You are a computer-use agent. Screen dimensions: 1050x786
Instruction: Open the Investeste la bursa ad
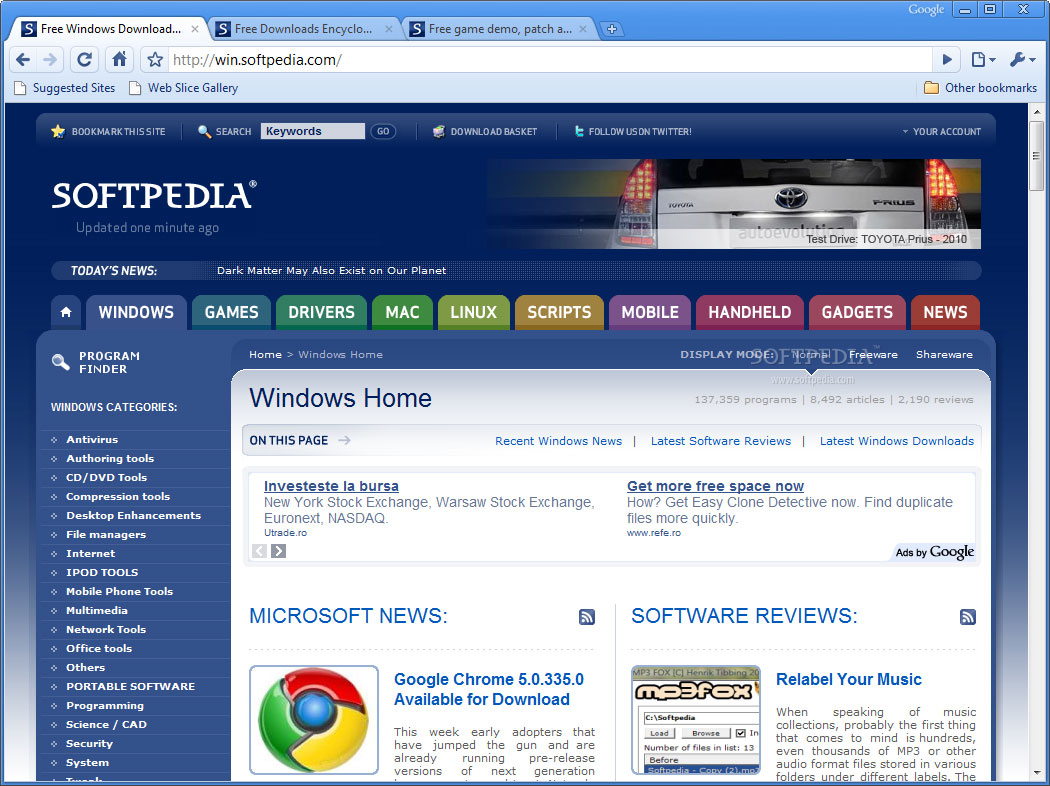point(331,486)
